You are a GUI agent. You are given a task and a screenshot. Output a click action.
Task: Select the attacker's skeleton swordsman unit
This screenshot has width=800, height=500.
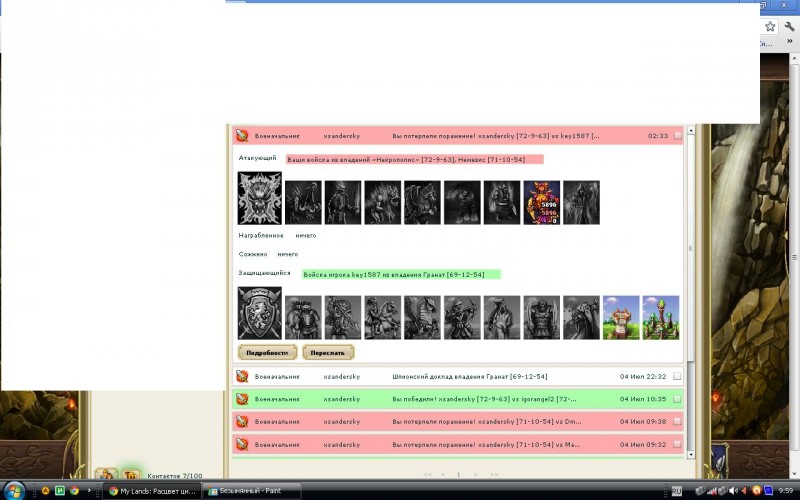[x=343, y=202]
